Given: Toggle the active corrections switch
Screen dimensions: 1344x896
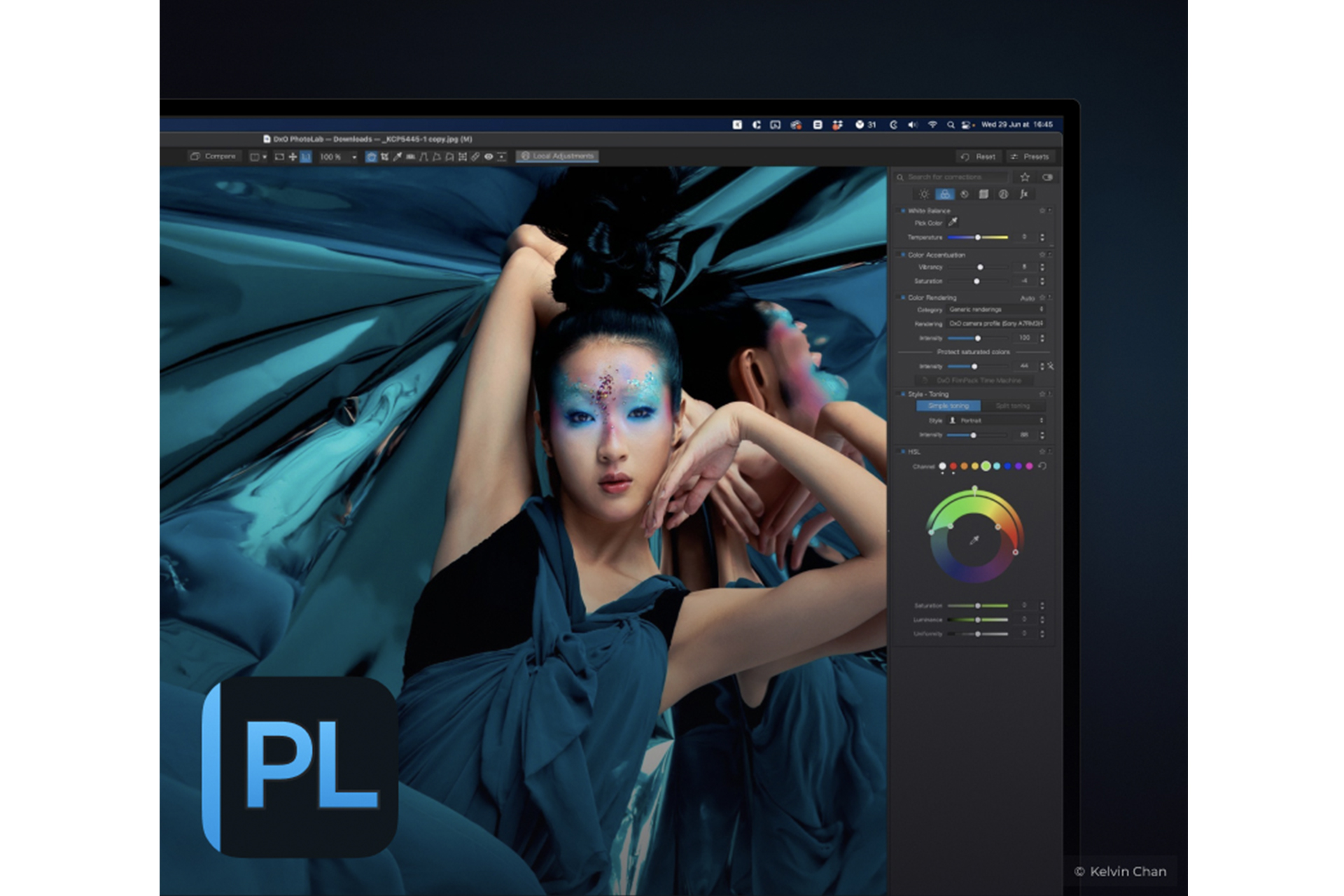Looking at the screenshot, I should pyautogui.click(x=1047, y=177).
